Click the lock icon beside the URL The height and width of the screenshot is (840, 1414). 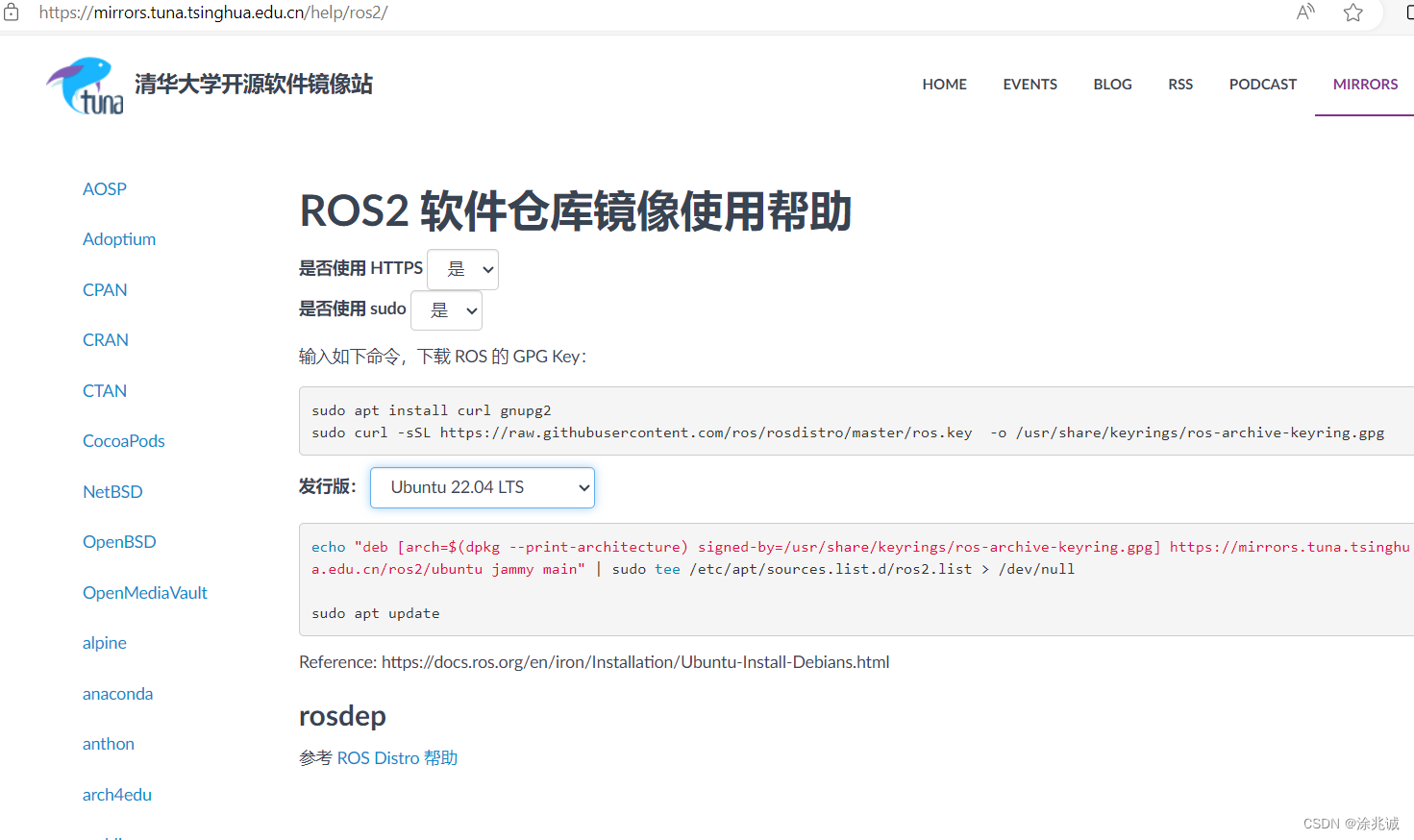coord(12,12)
